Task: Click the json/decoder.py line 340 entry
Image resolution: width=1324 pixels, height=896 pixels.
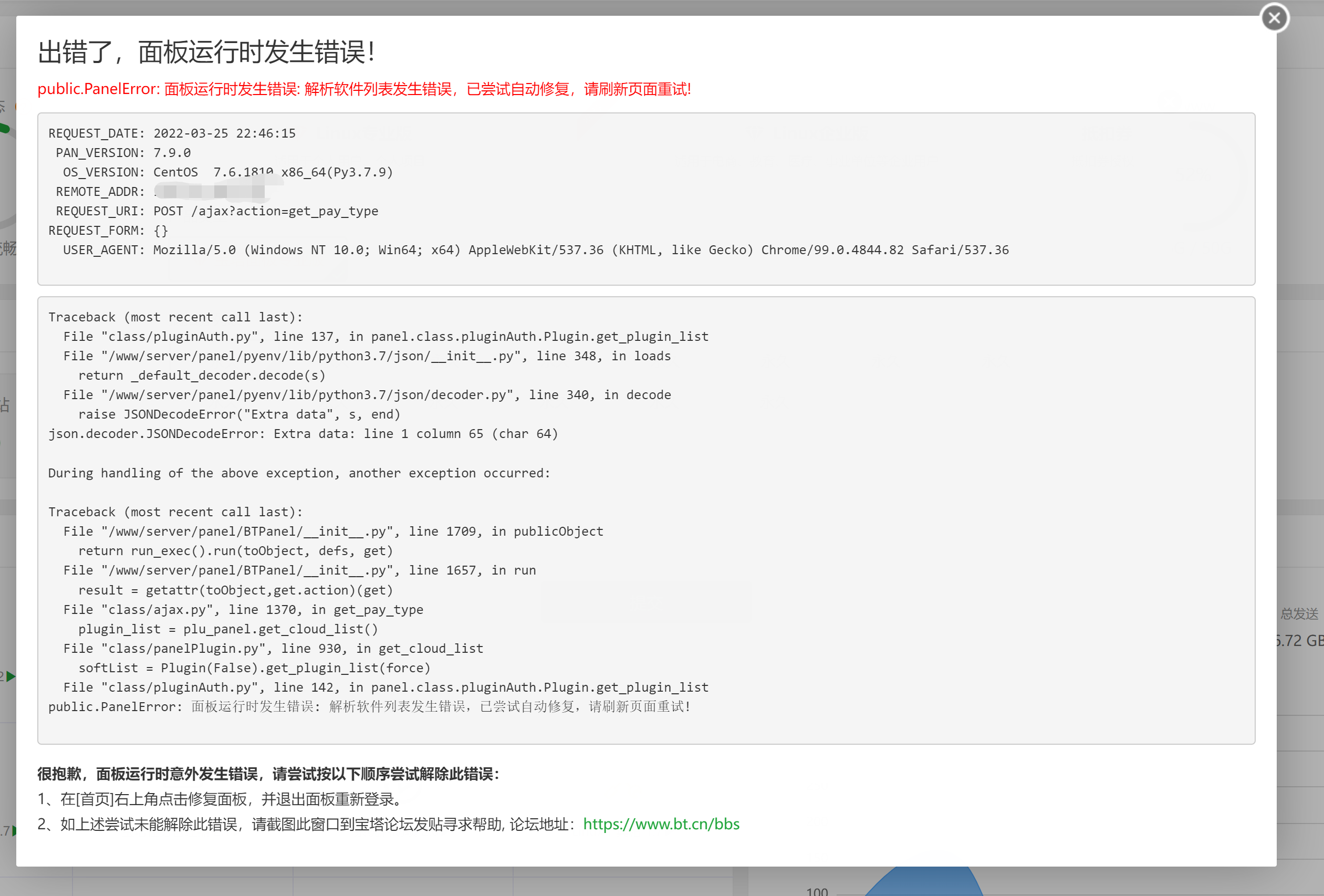Action: tap(367, 395)
